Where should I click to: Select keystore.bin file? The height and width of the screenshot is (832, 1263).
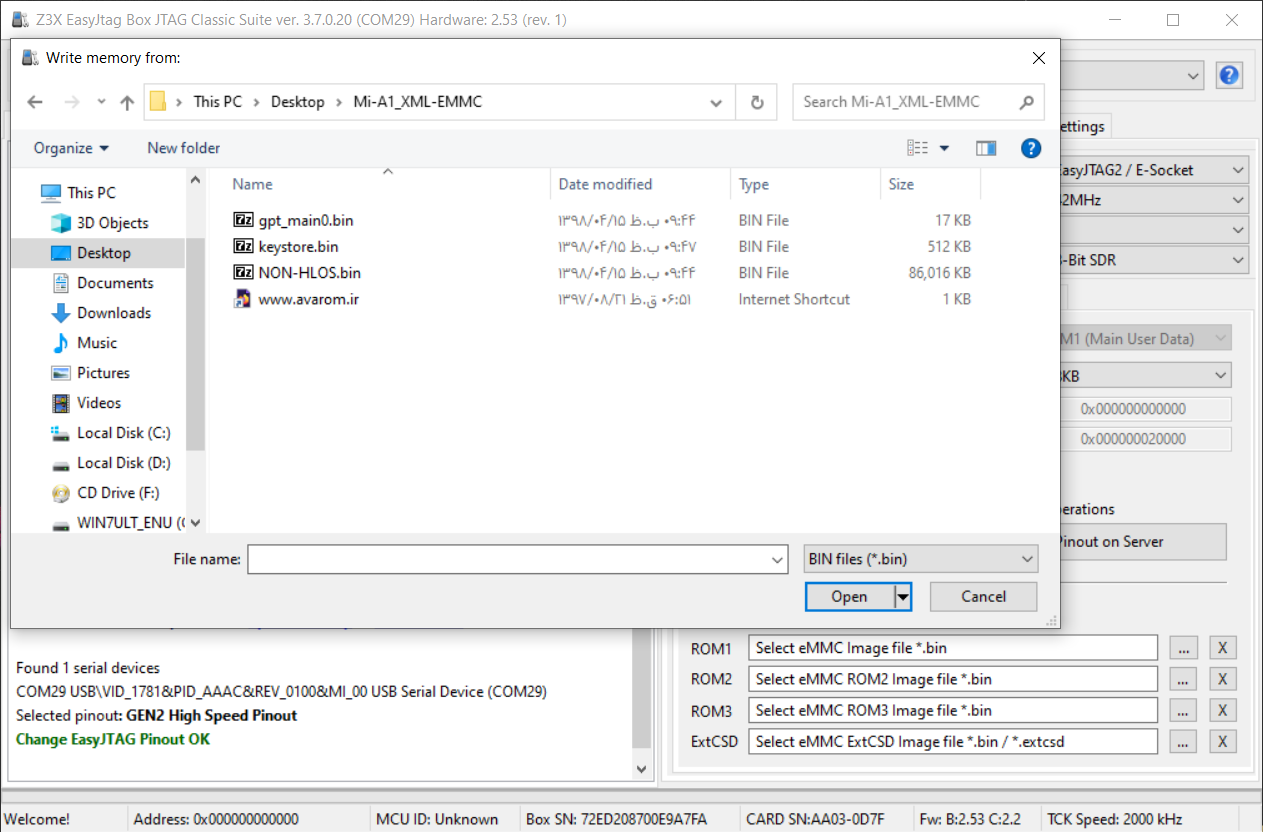click(297, 246)
